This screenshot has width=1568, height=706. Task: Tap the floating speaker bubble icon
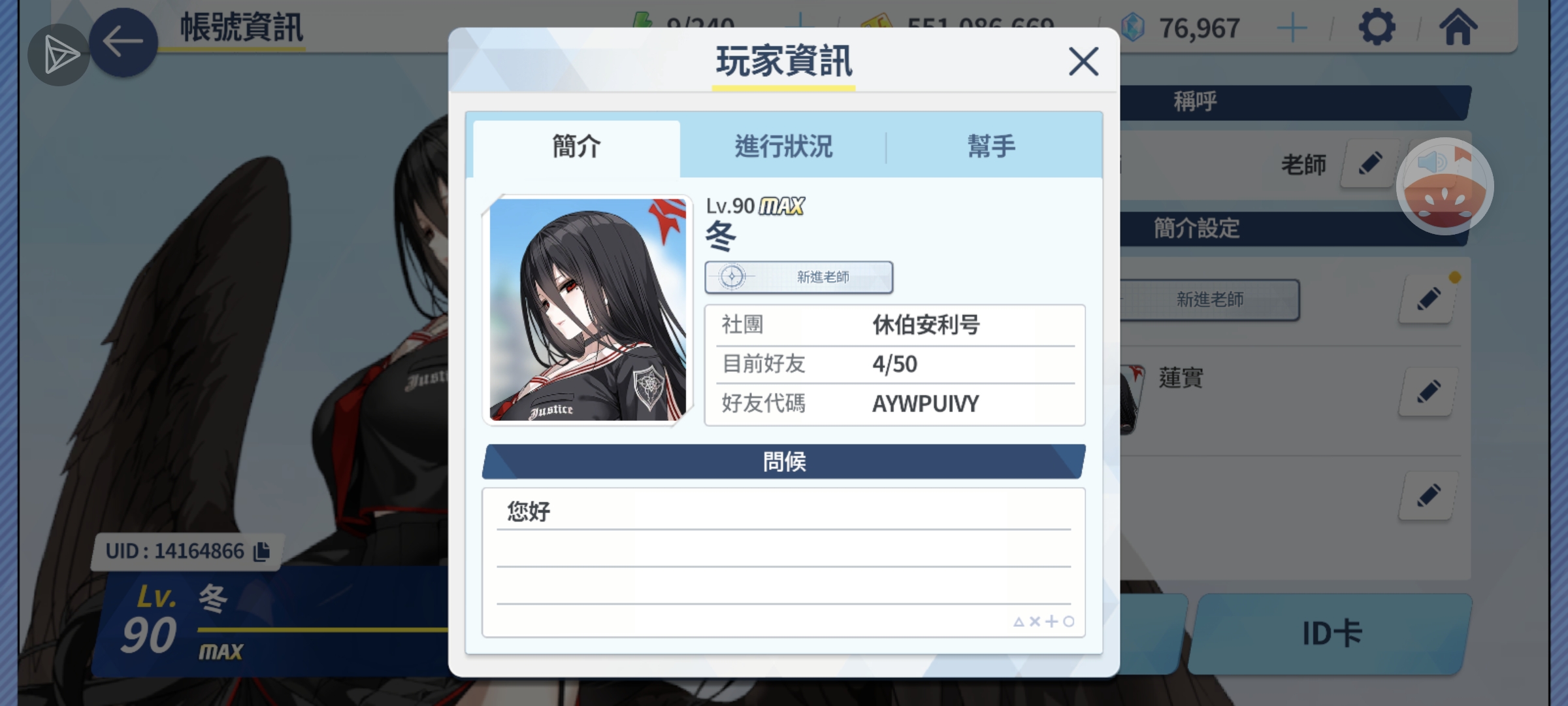point(1445,186)
